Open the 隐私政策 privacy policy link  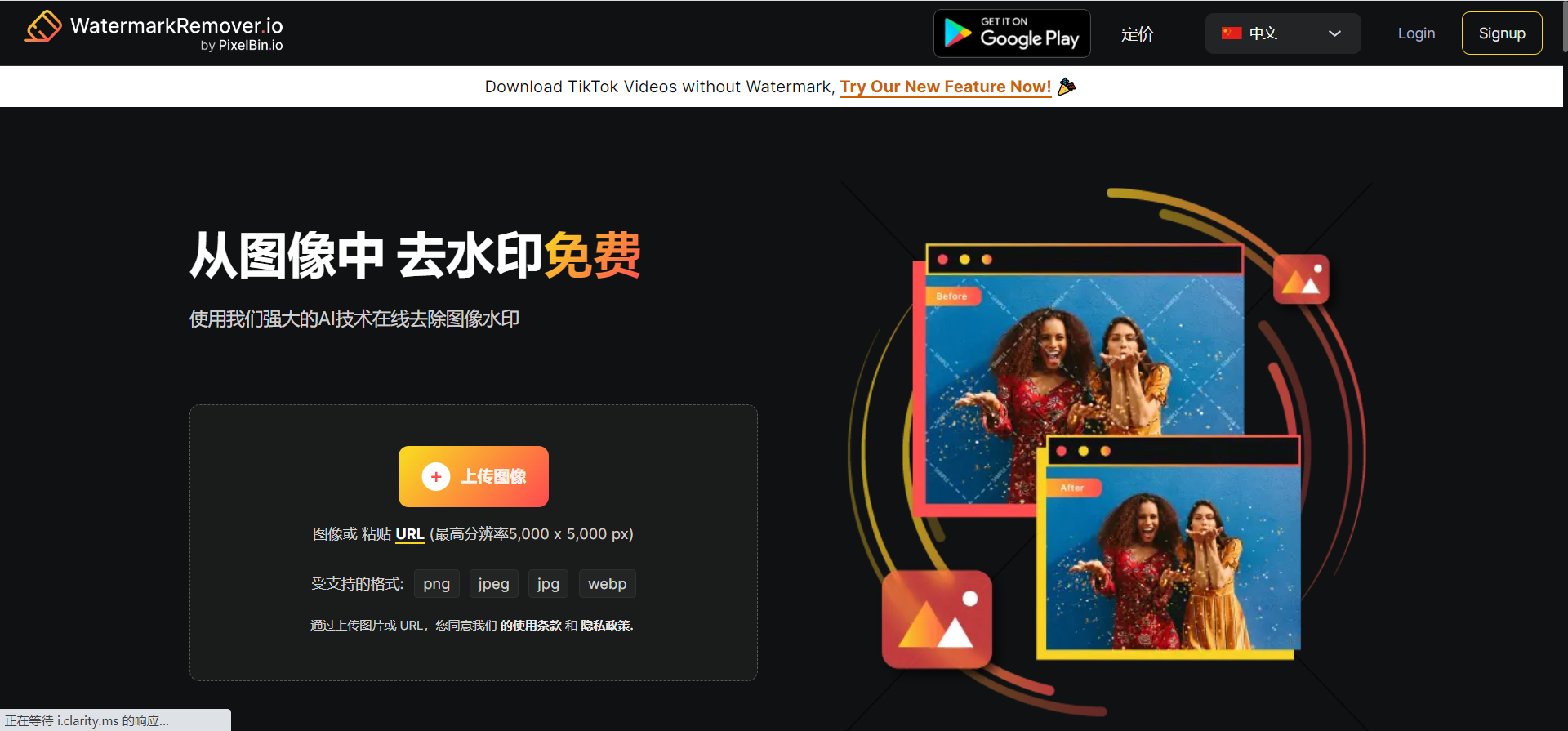coord(606,626)
